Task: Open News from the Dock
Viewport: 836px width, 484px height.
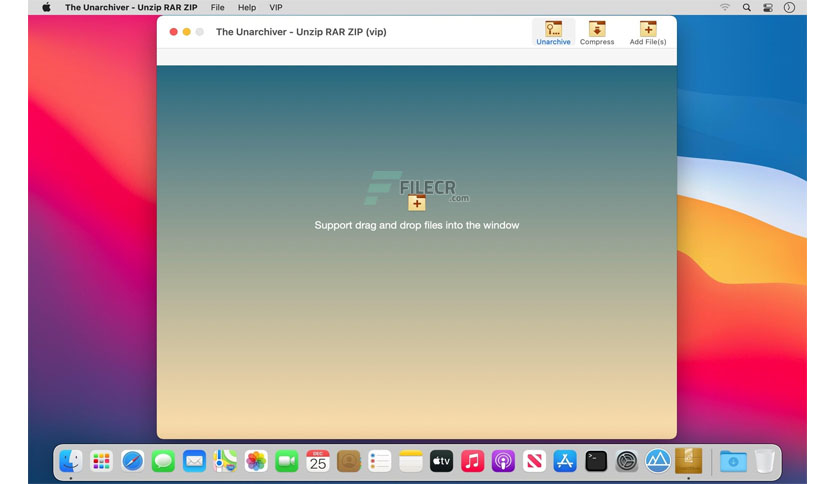Action: tap(534, 461)
